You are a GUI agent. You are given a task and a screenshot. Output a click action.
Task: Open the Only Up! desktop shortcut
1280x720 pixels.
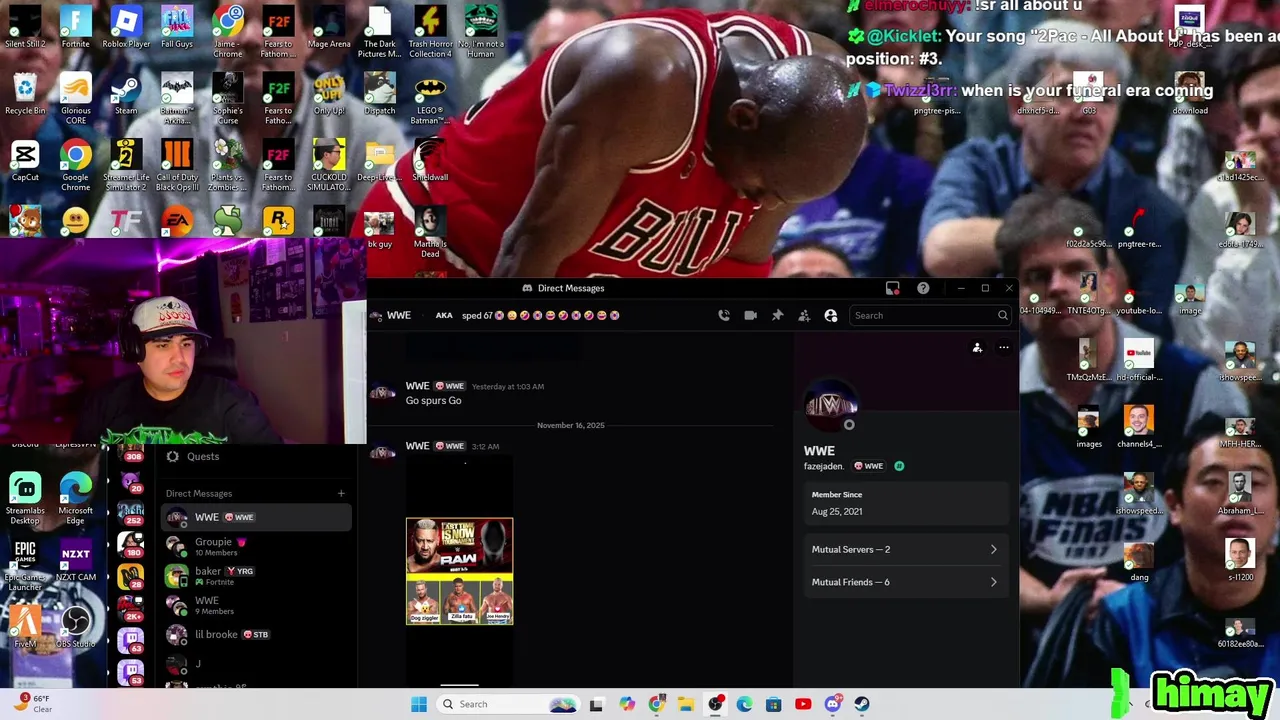(329, 94)
